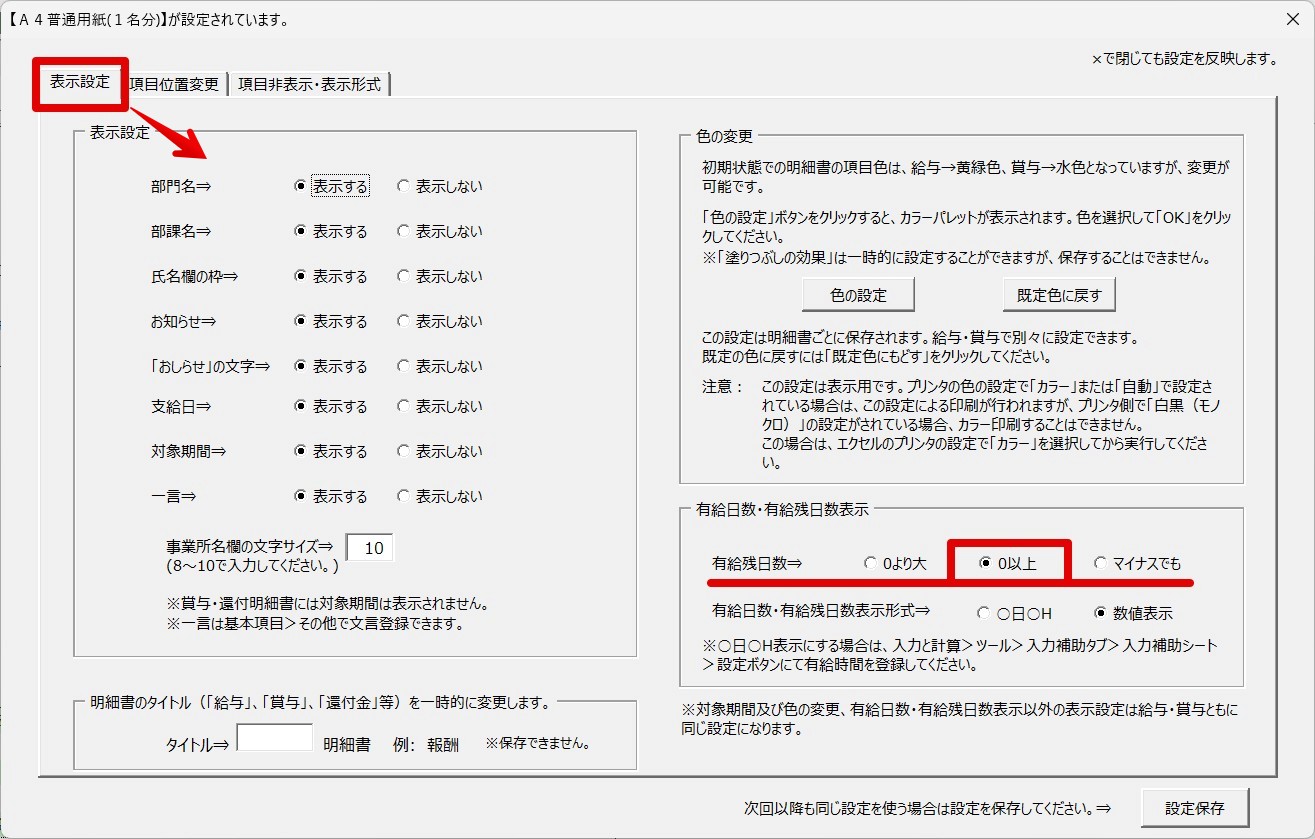Click the 設定保存 button
This screenshot has width=1315, height=839.
click(1194, 807)
